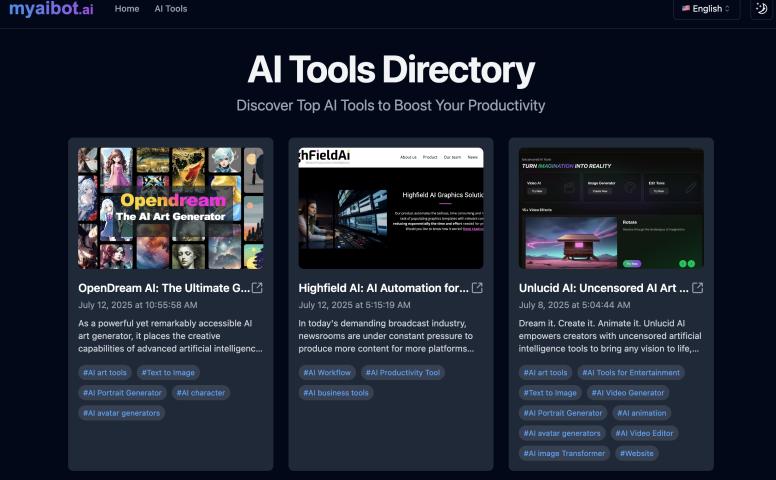776x480 pixels.
Task: Open the Home menu item
Action: point(127,9)
